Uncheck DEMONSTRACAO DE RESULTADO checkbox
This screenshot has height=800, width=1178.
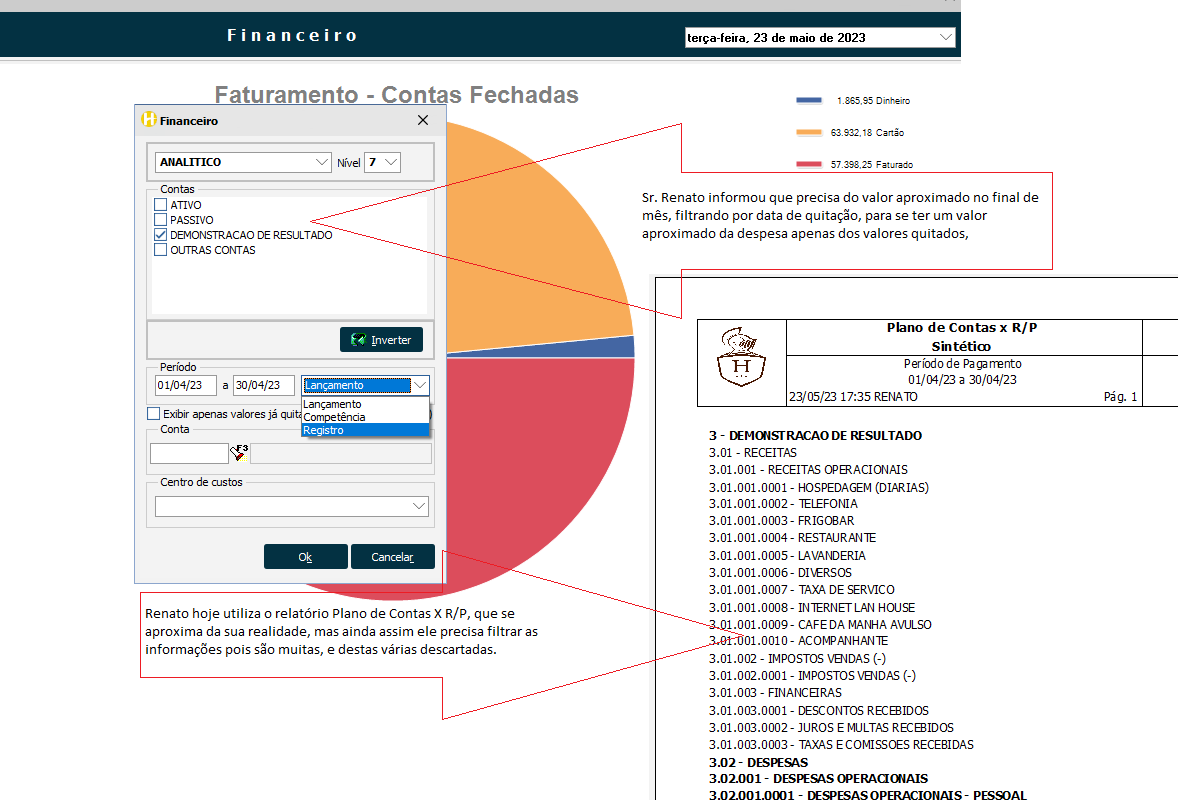161,235
